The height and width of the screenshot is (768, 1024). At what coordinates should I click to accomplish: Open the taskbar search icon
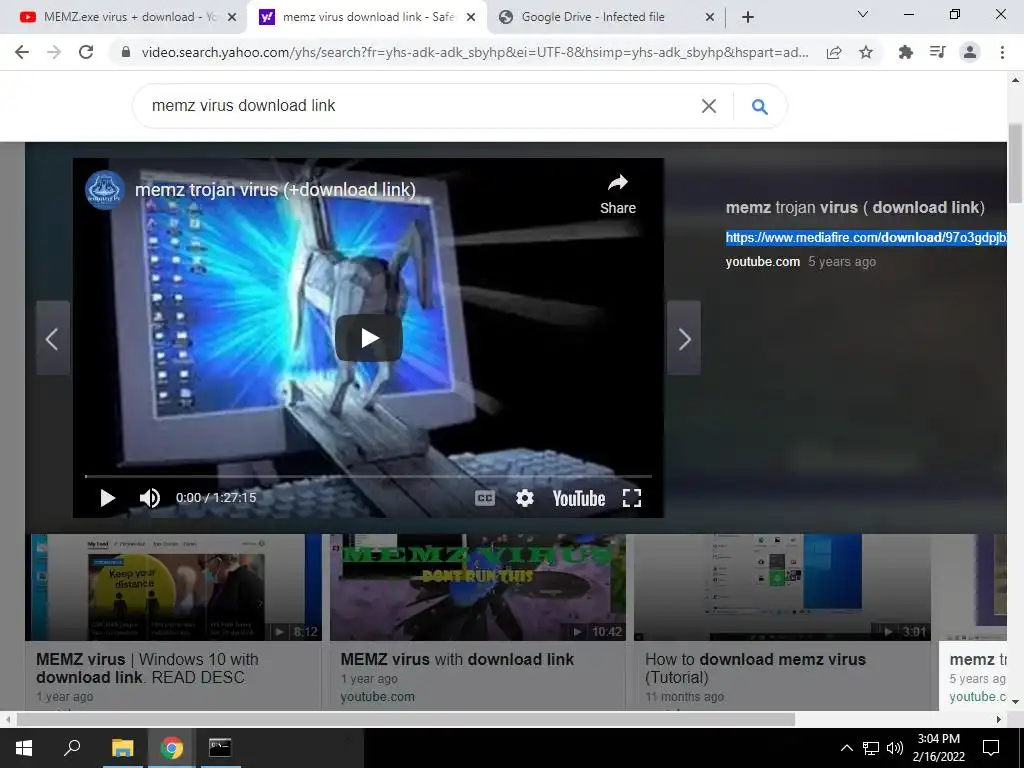click(x=72, y=748)
